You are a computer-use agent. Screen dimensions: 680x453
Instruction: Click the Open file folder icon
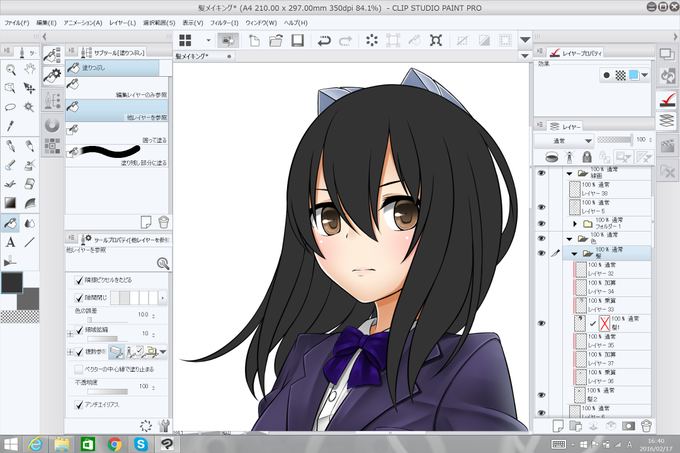click(276, 41)
